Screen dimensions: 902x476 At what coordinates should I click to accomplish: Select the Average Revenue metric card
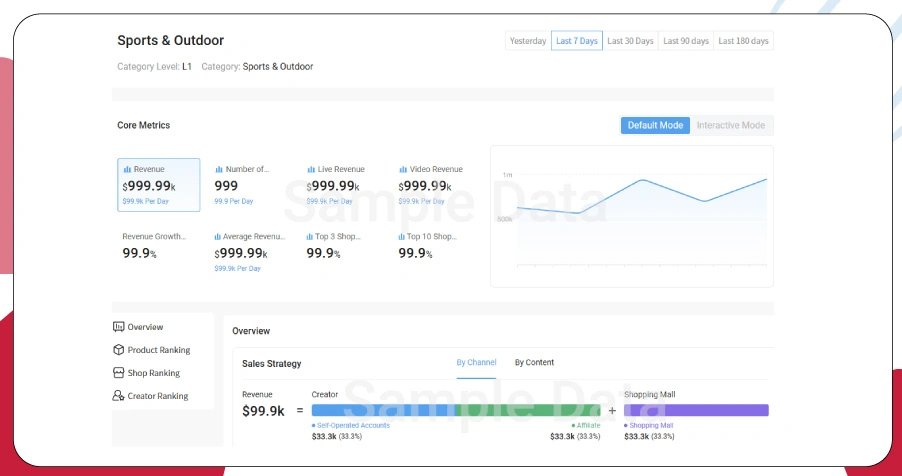click(x=251, y=252)
